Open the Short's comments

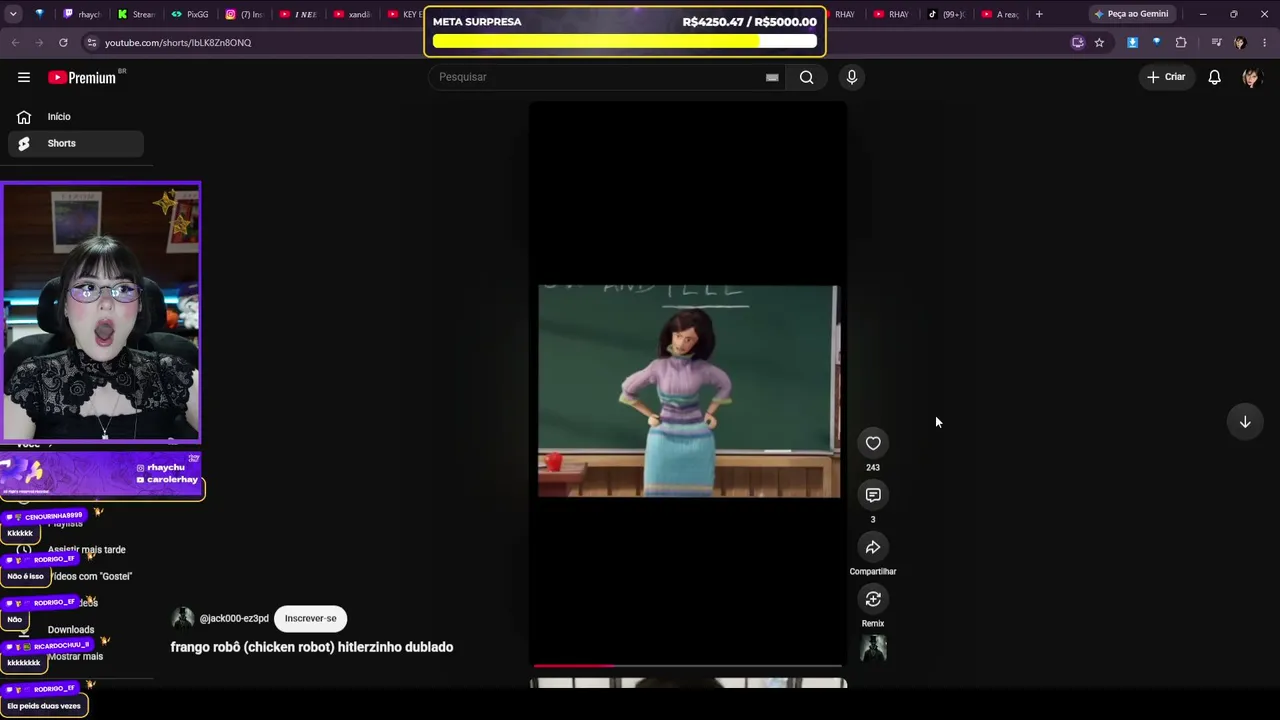873,495
